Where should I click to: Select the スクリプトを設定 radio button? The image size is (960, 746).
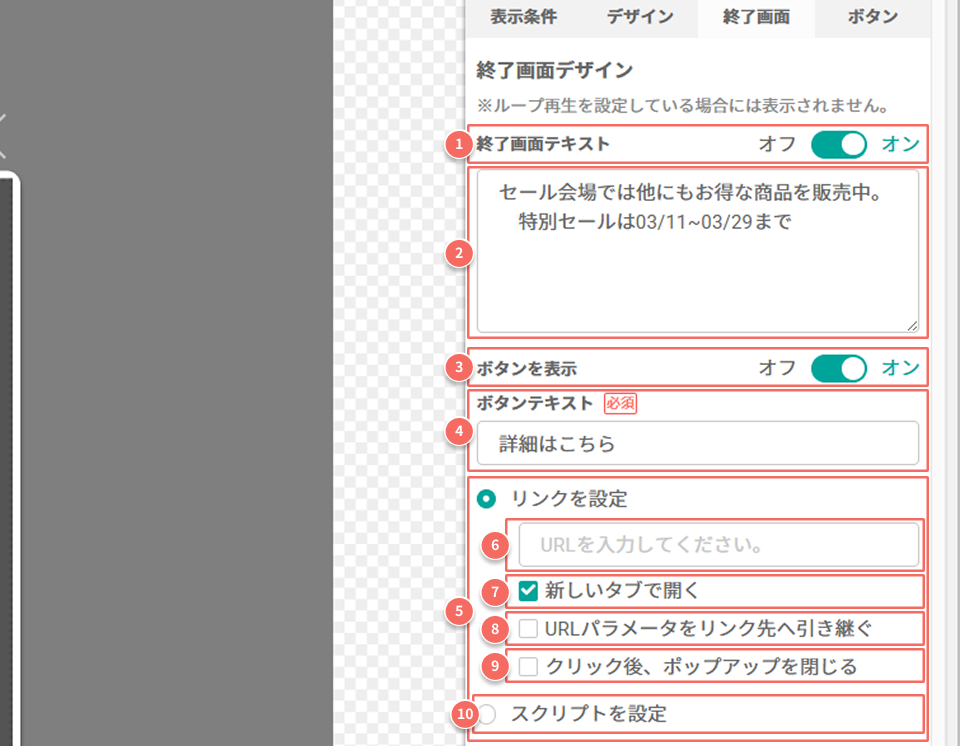[487, 714]
